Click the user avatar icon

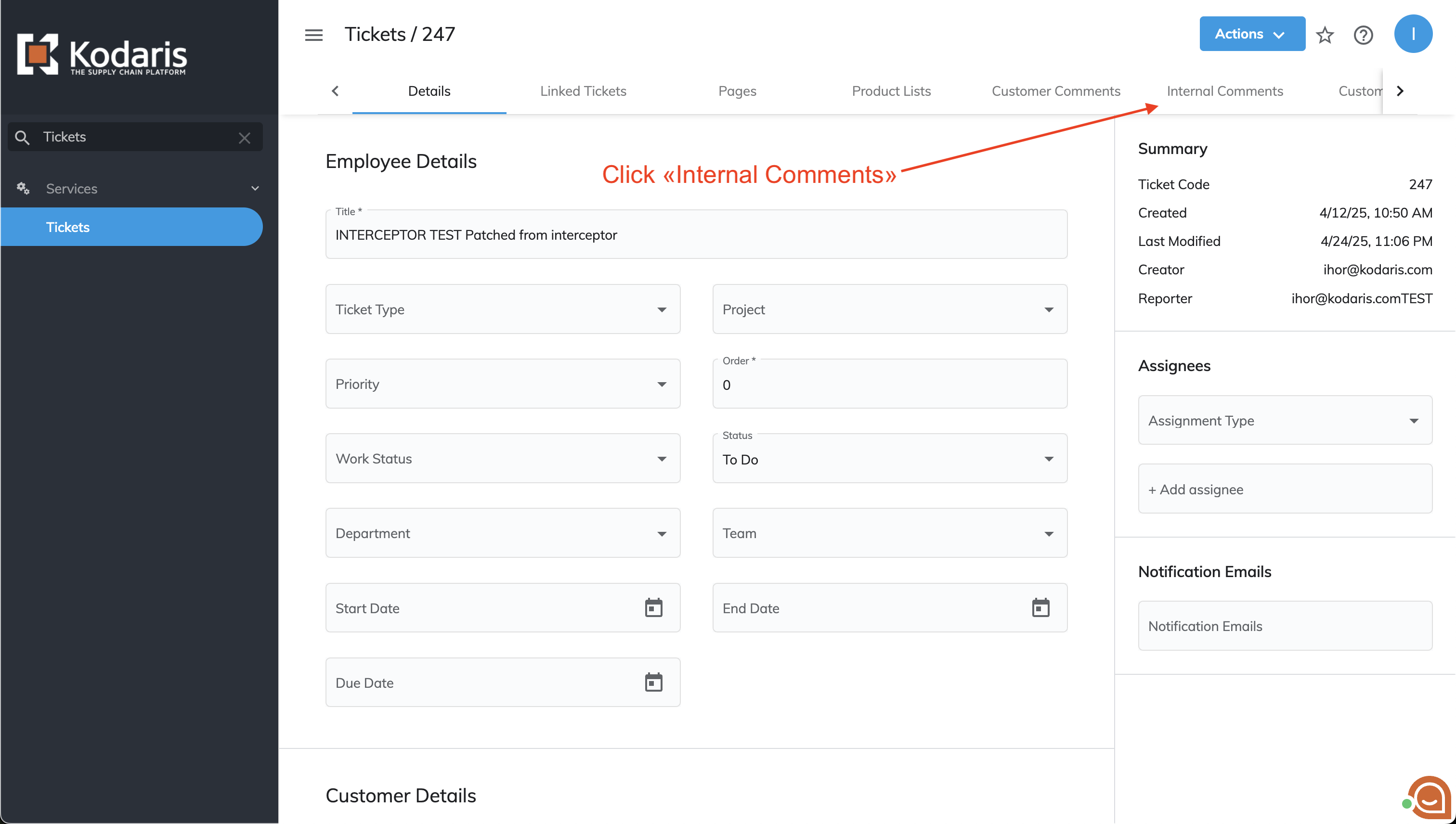[1413, 34]
